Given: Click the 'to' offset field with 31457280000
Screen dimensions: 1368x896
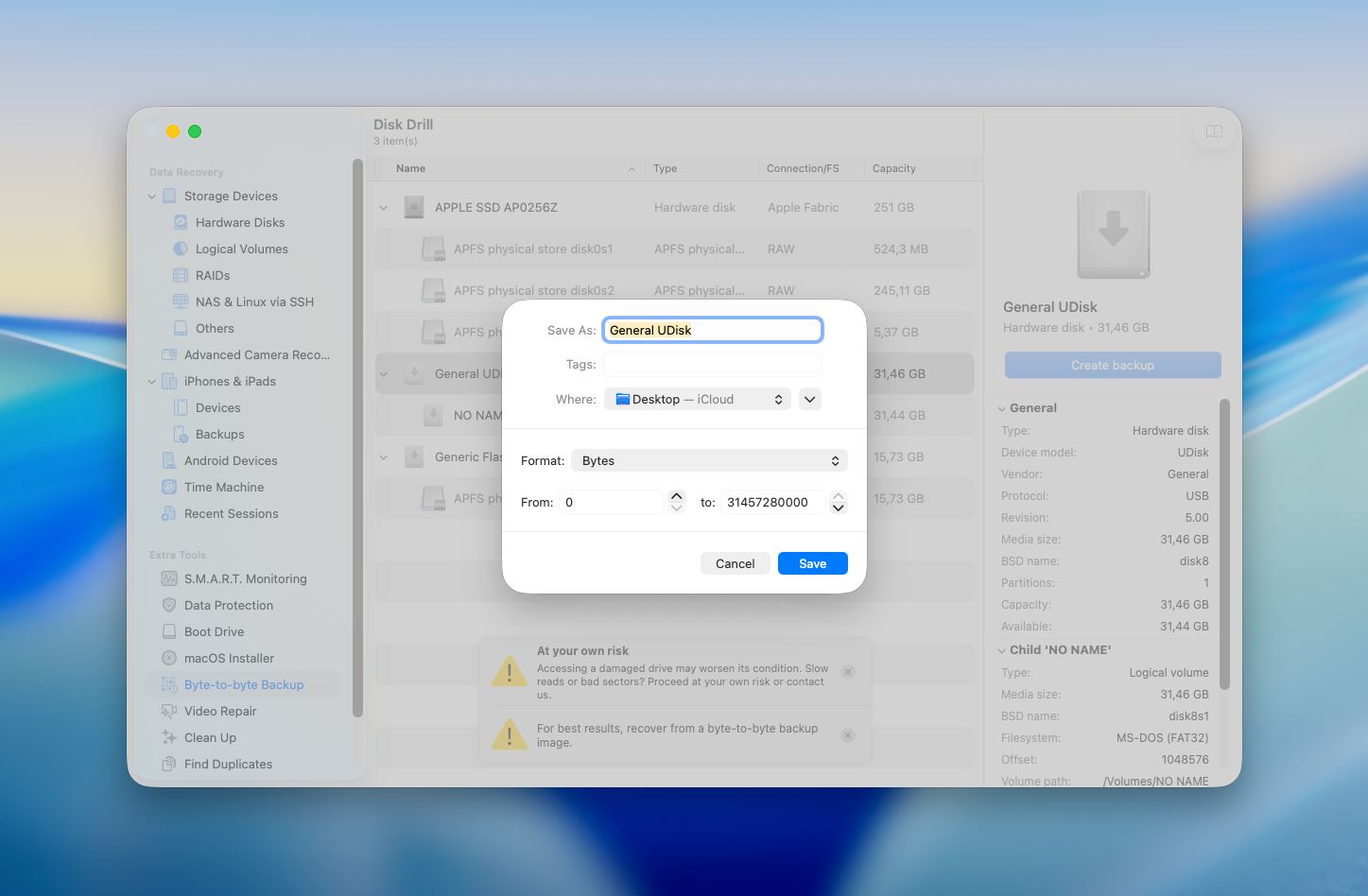Looking at the screenshot, I should (773, 502).
